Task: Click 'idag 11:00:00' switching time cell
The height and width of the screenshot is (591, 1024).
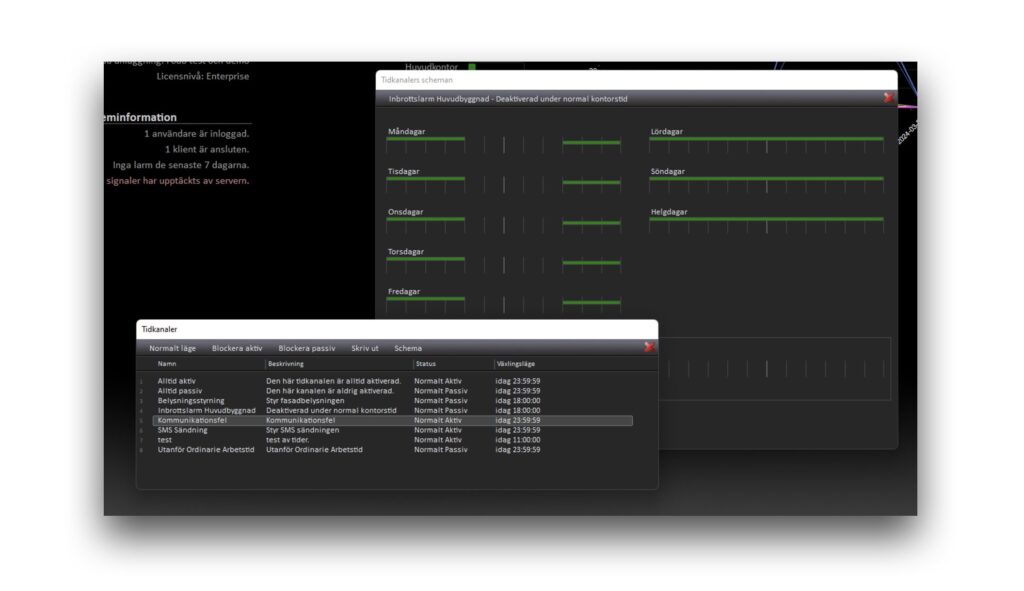Action: [518, 439]
